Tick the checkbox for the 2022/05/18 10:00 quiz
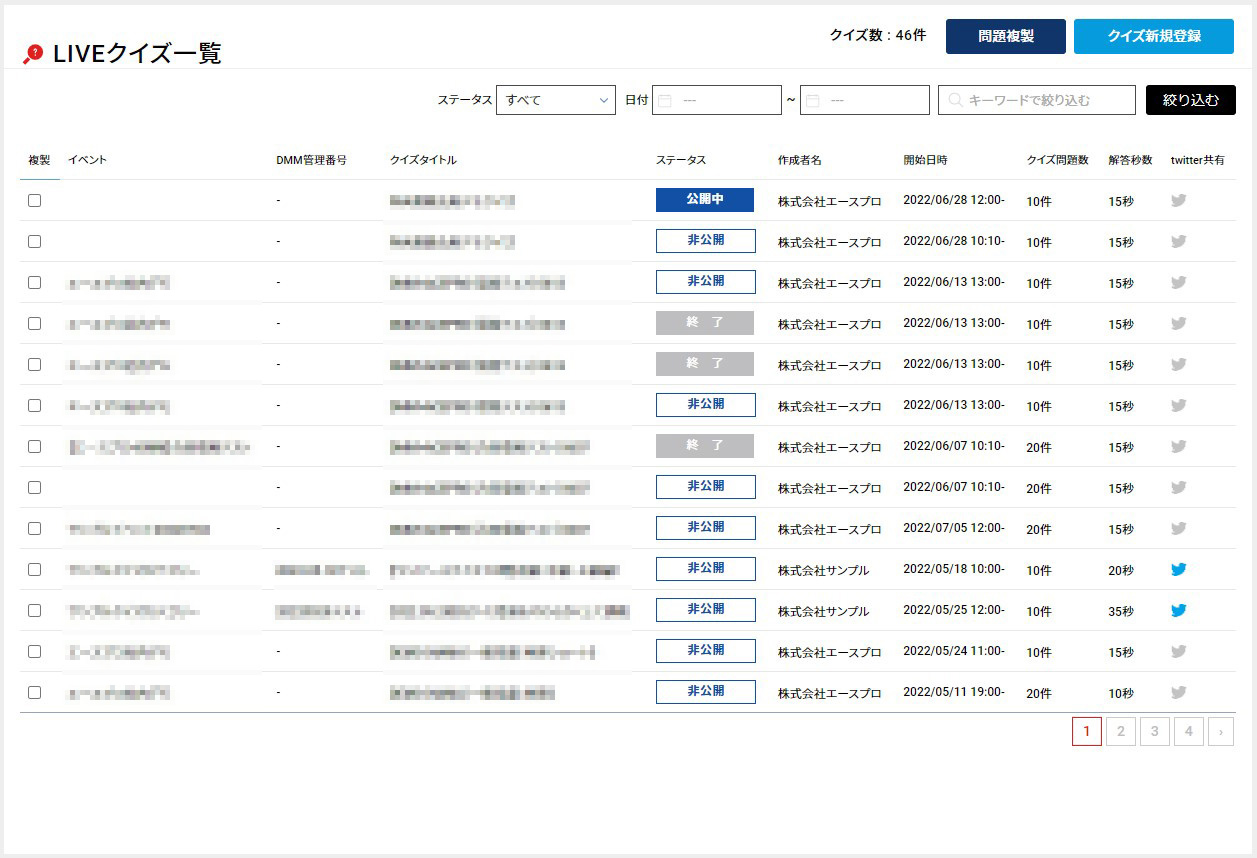The height and width of the screenshot is (858, 1257). tap(35, 569)
